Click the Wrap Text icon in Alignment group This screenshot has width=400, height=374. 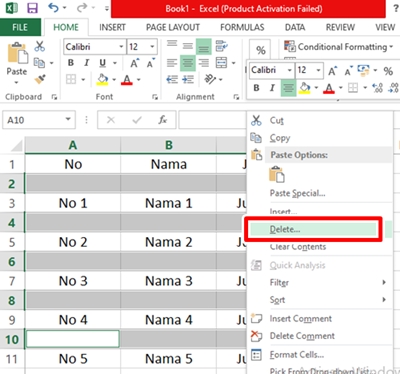221,46
